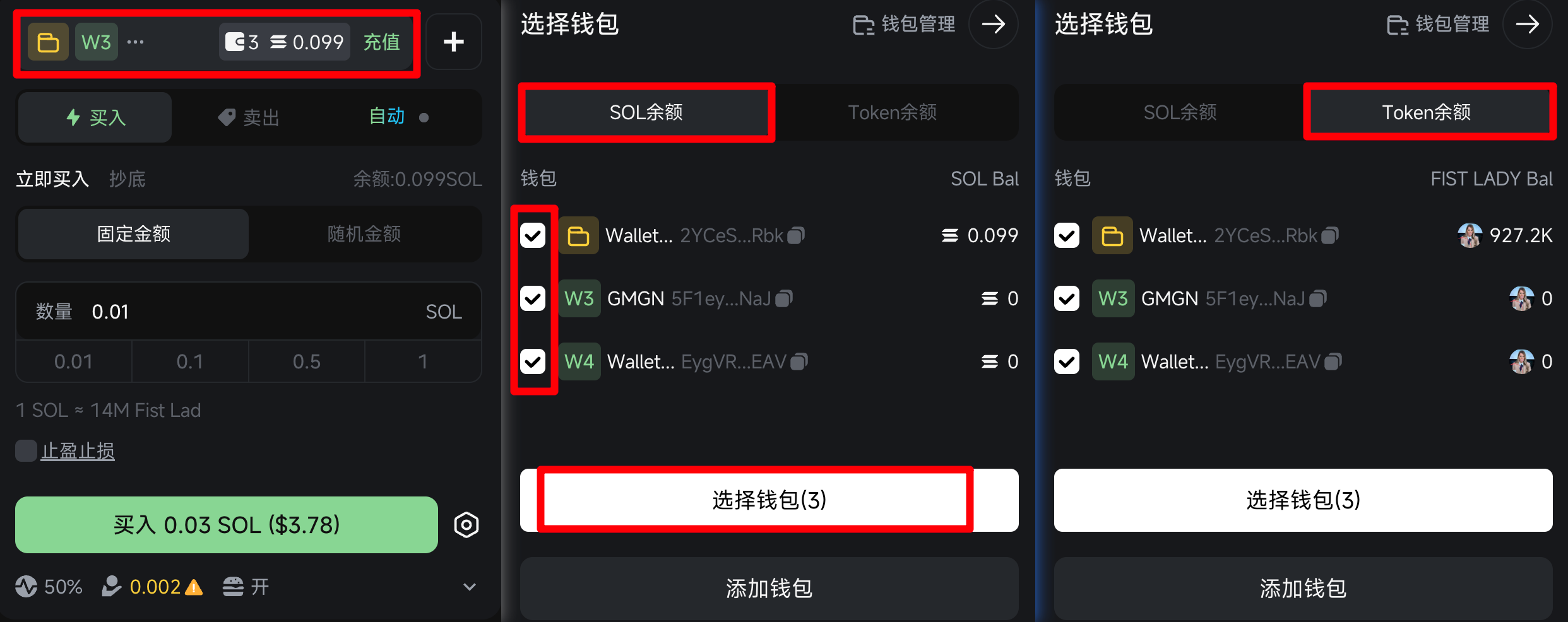Image resolution: width=1568 pixels, height=622 pixels.
Task: Open the W3 wallet ellipsis menu
Action: pos(135,42)
